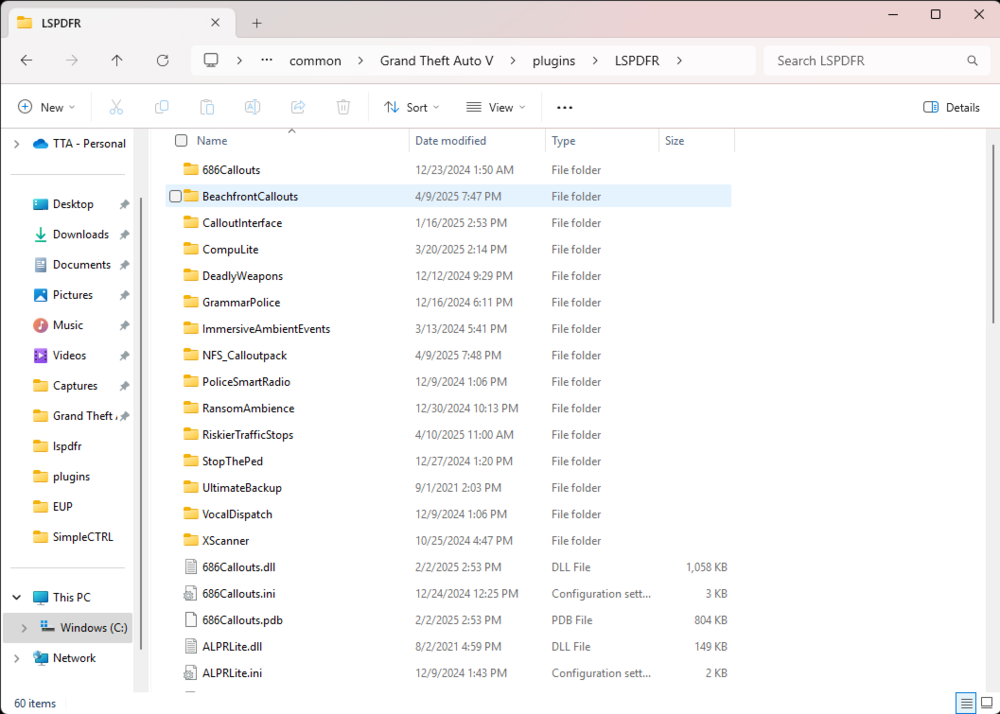This screenshot has width=1000, height=714.
Task: Select the Grand Theft Auto V breadcrumb
Action: 437,60
